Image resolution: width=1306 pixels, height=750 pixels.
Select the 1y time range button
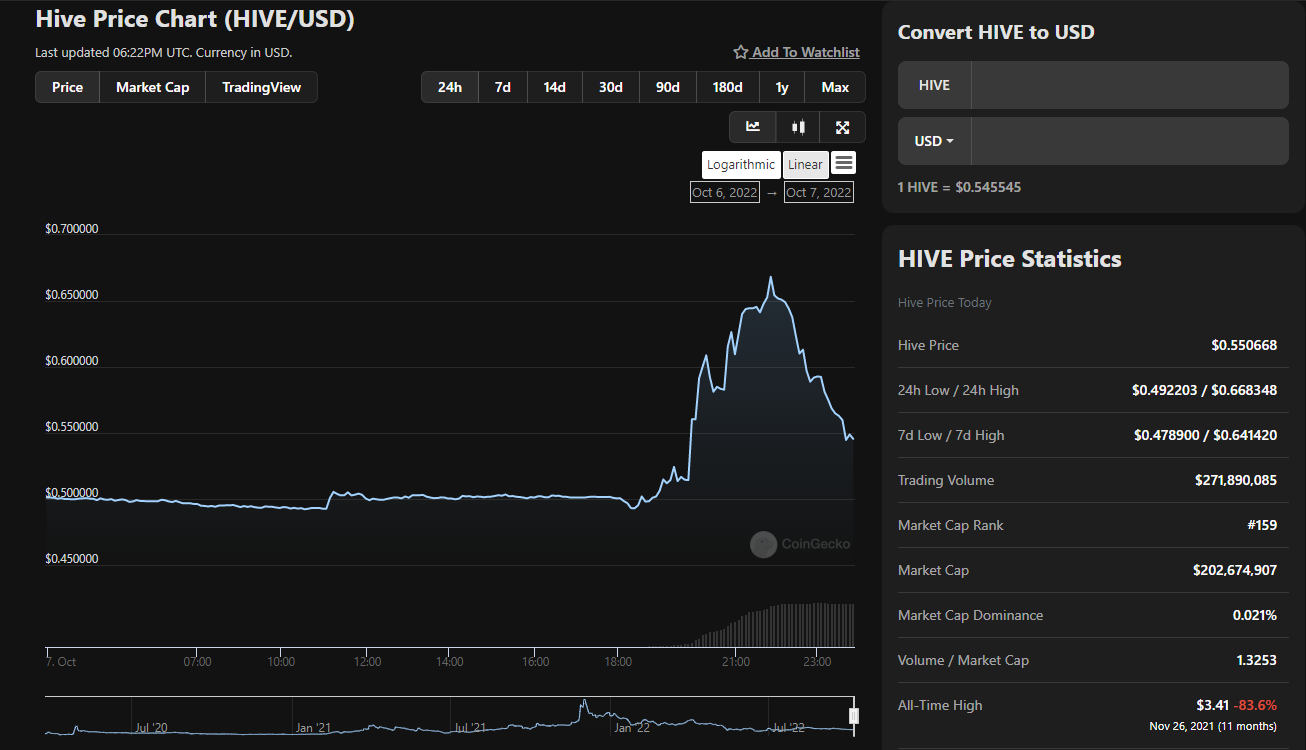point(782,87)
